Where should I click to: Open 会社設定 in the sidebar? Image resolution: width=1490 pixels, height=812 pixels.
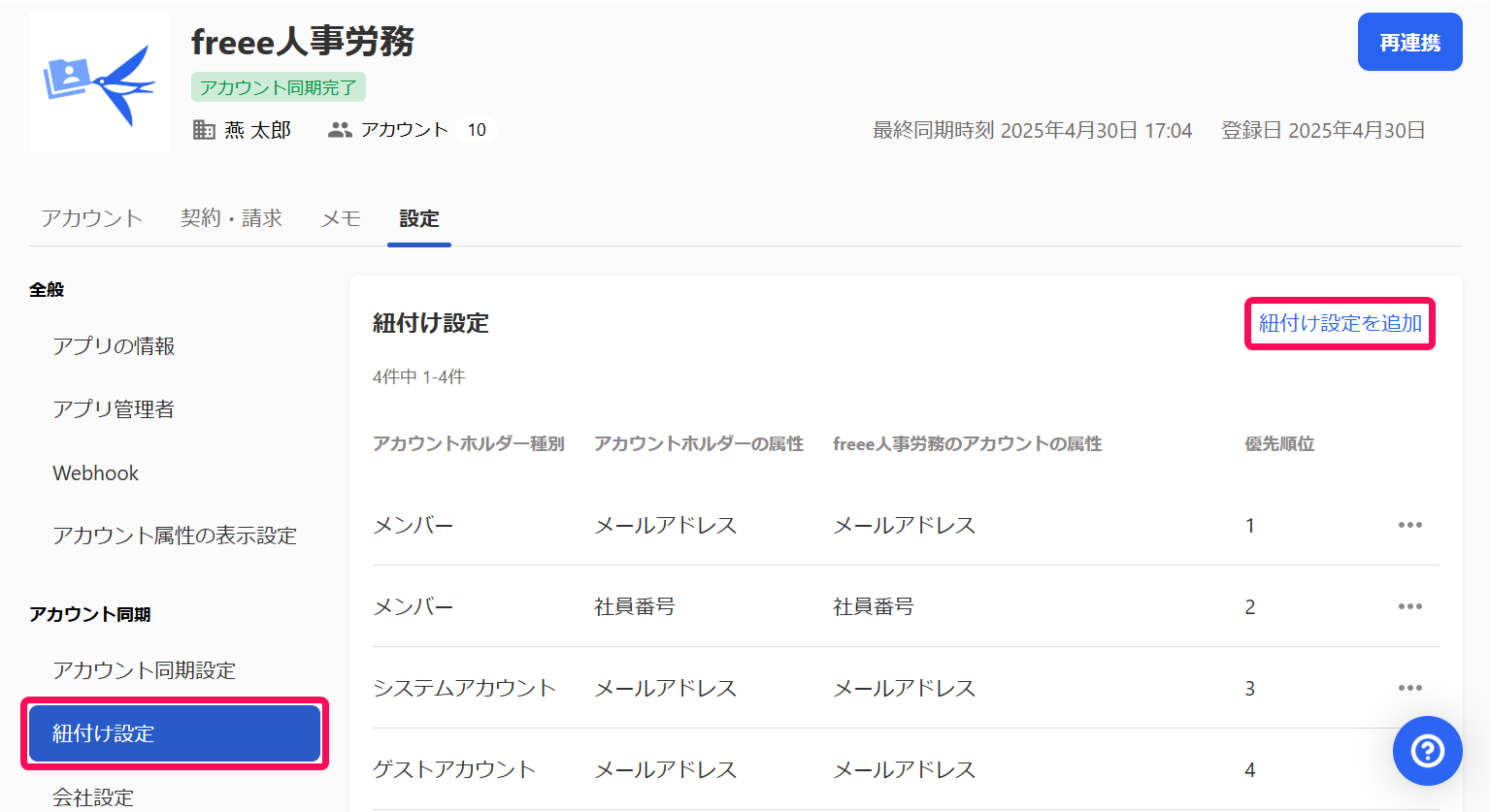pos(93,797)
